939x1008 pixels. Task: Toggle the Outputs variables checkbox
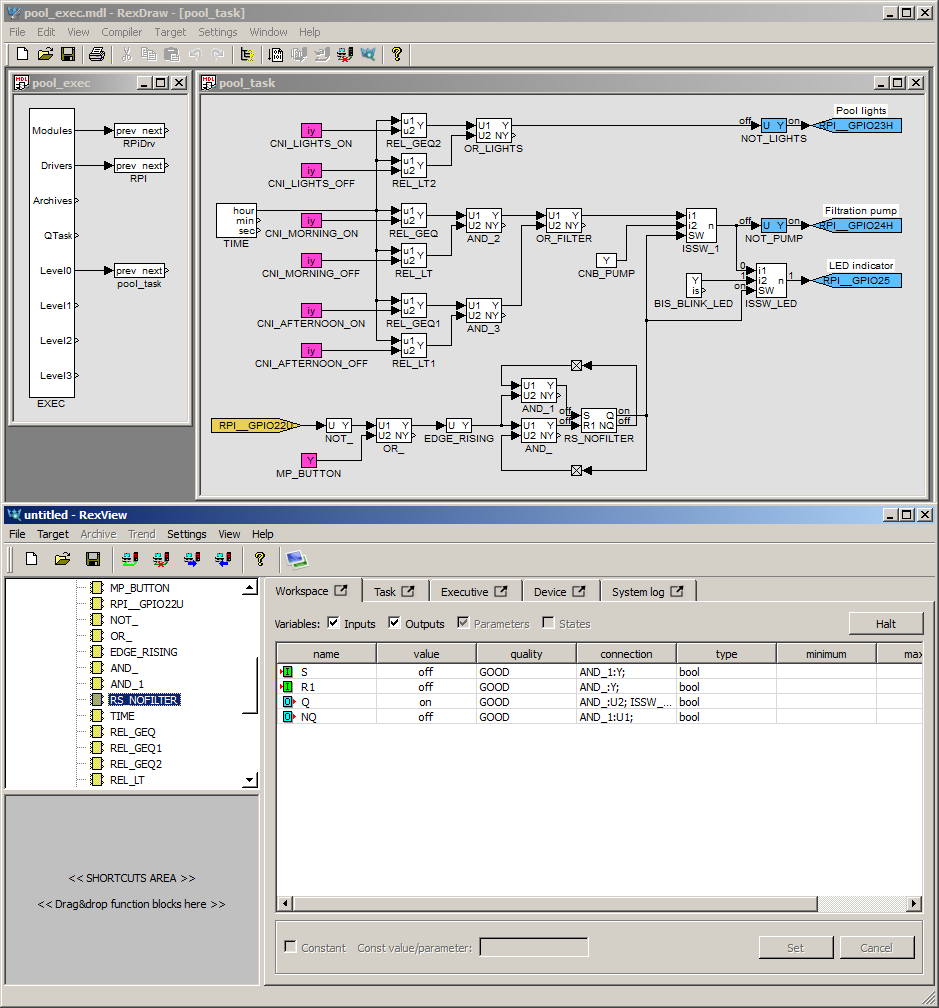394,622
